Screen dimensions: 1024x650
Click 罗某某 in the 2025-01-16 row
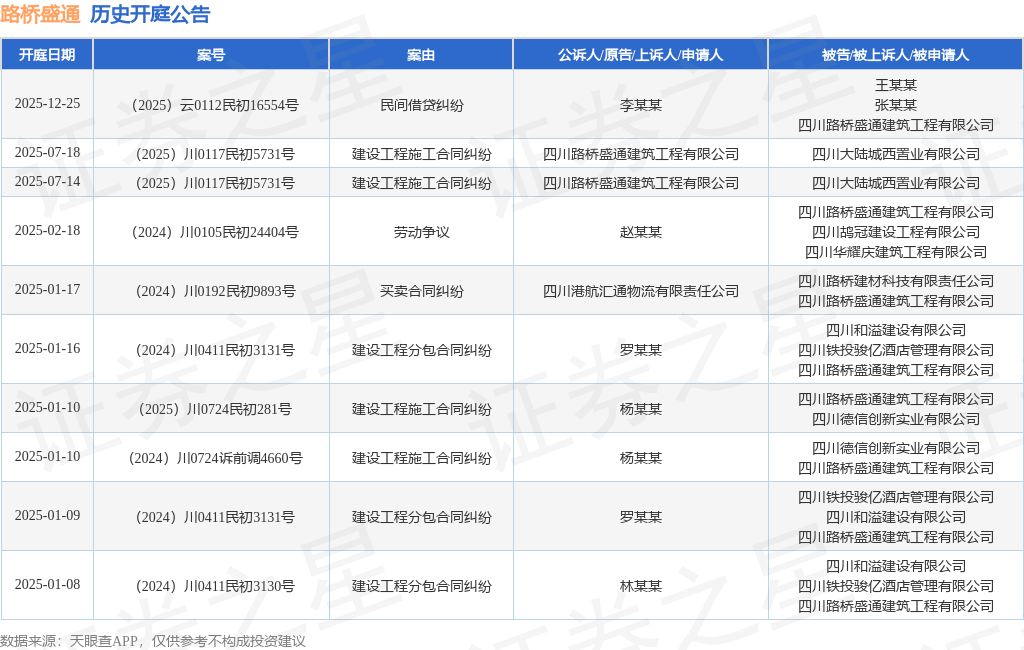point(641,350)
